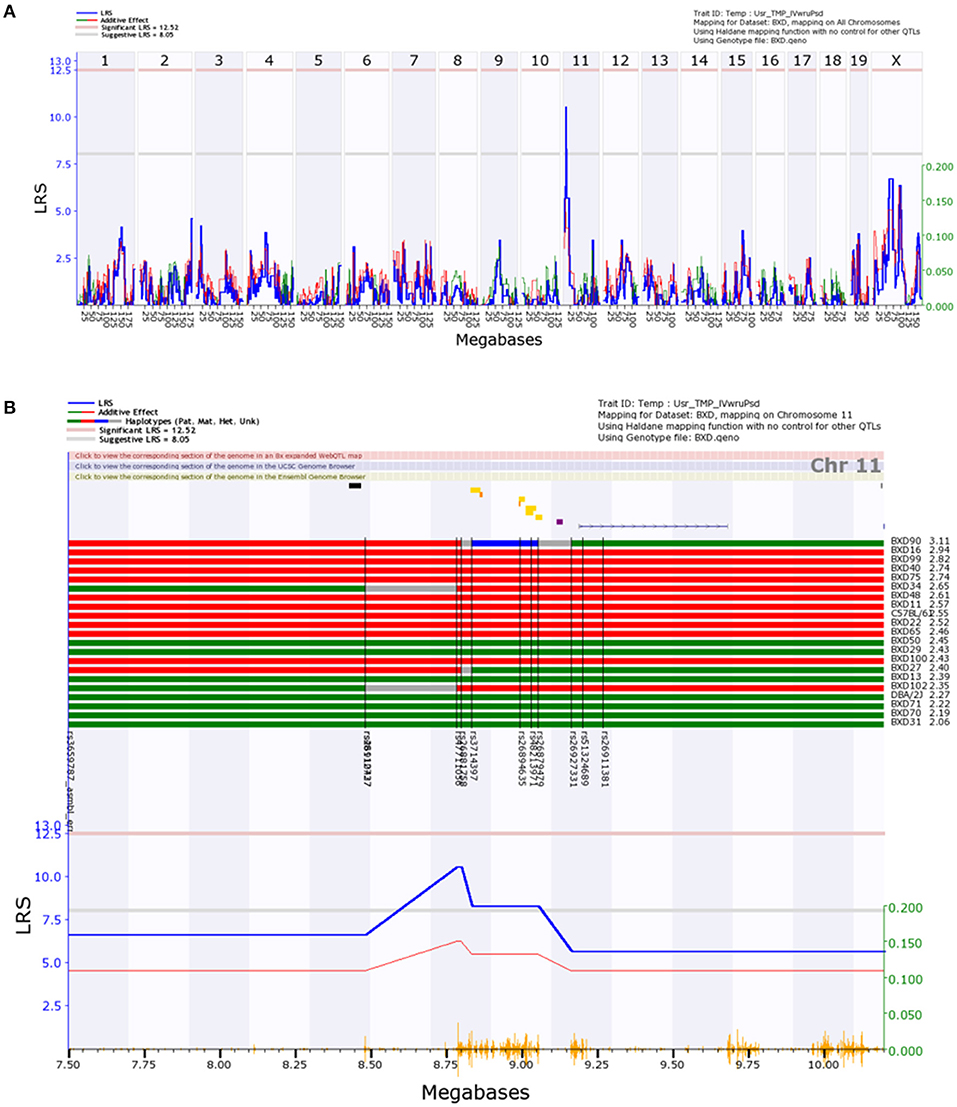Screen dimensions: 957x1107
Task: Select chromosome 1 header in panel A
Action: [105, 61]
